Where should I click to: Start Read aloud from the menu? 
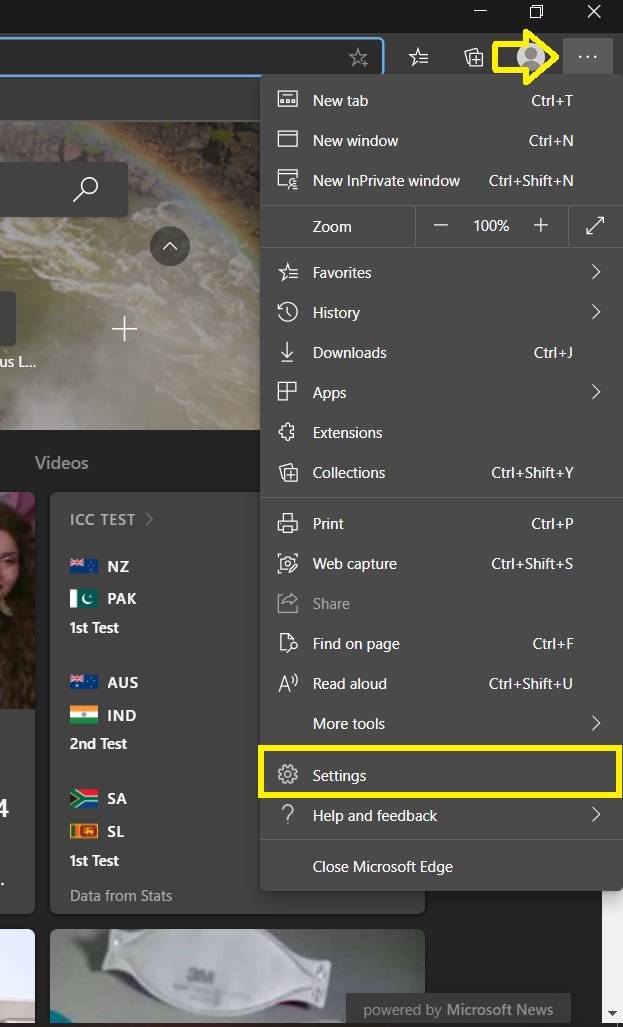point(440,684)
